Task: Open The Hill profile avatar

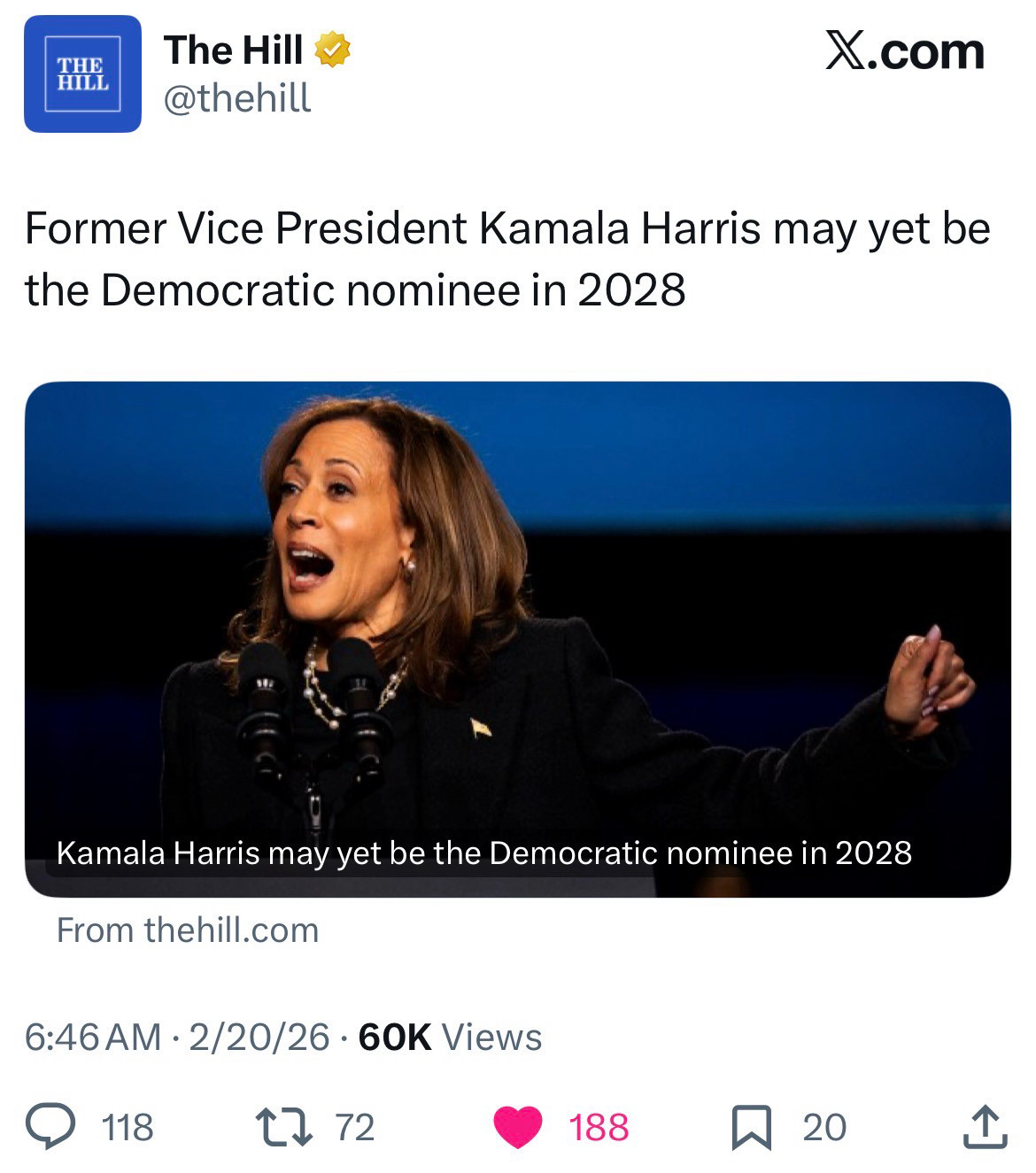Action: 82,74
